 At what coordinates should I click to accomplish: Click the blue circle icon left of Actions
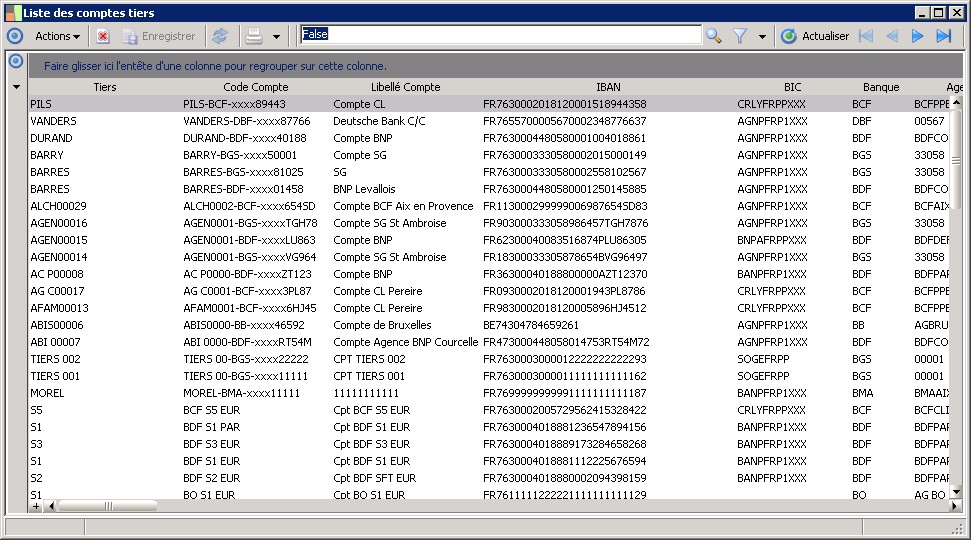[15, 36]
